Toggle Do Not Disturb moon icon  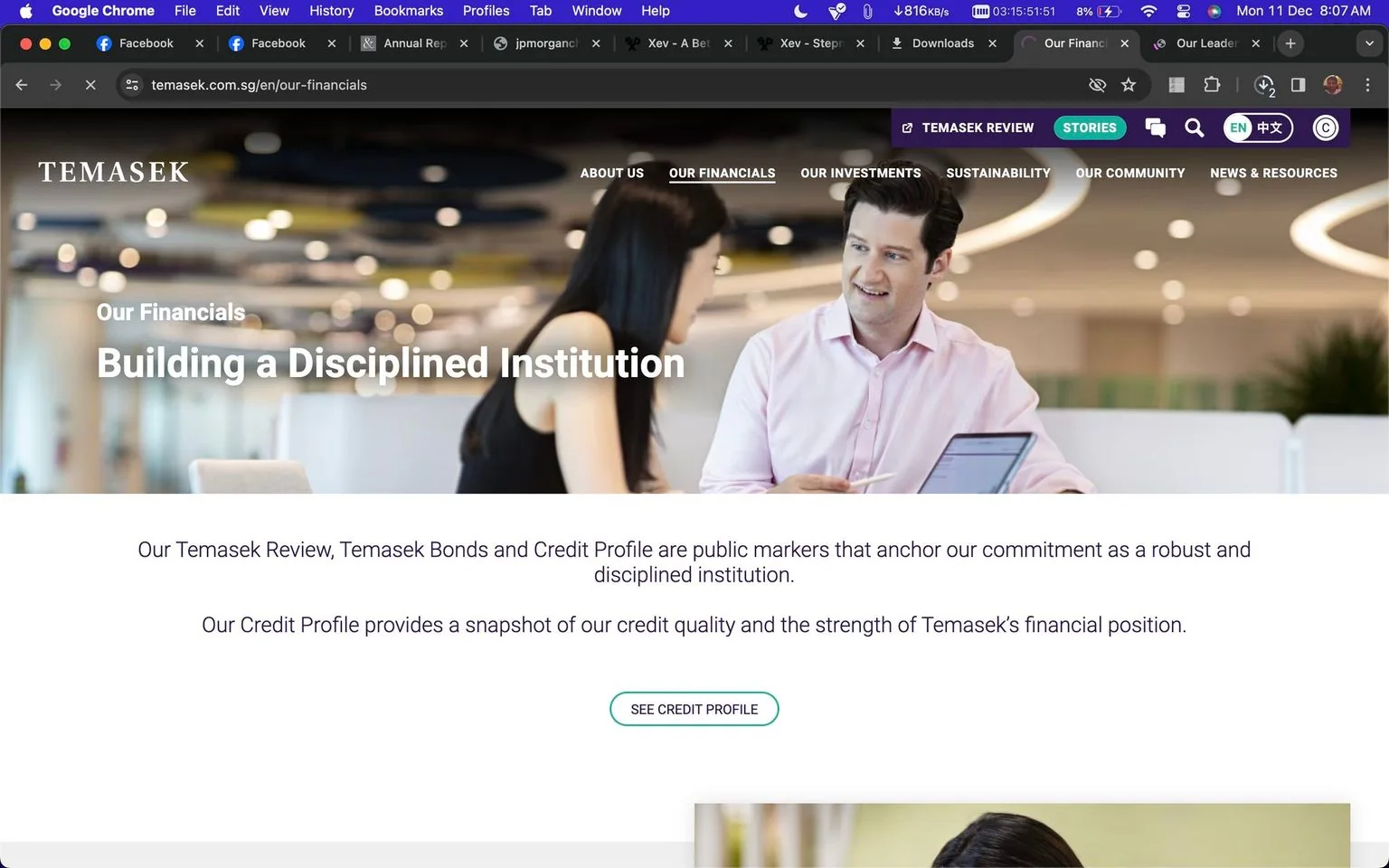coord(800,11)
